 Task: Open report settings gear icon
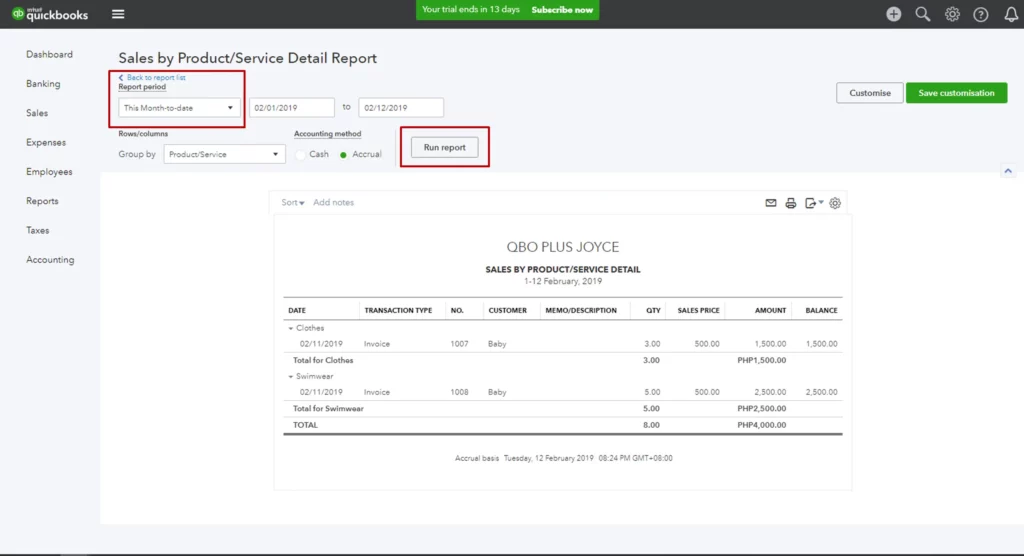tap(835, 203)
